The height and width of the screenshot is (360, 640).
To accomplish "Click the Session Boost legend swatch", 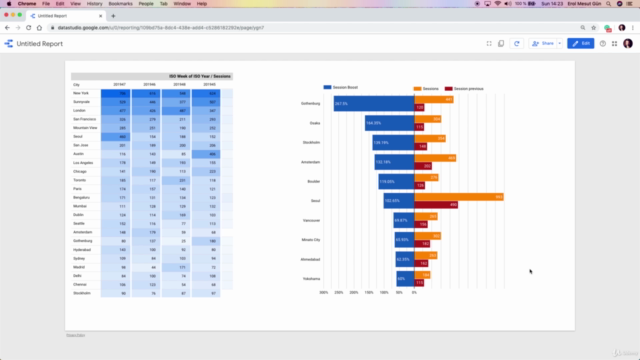I will [327, 87].
